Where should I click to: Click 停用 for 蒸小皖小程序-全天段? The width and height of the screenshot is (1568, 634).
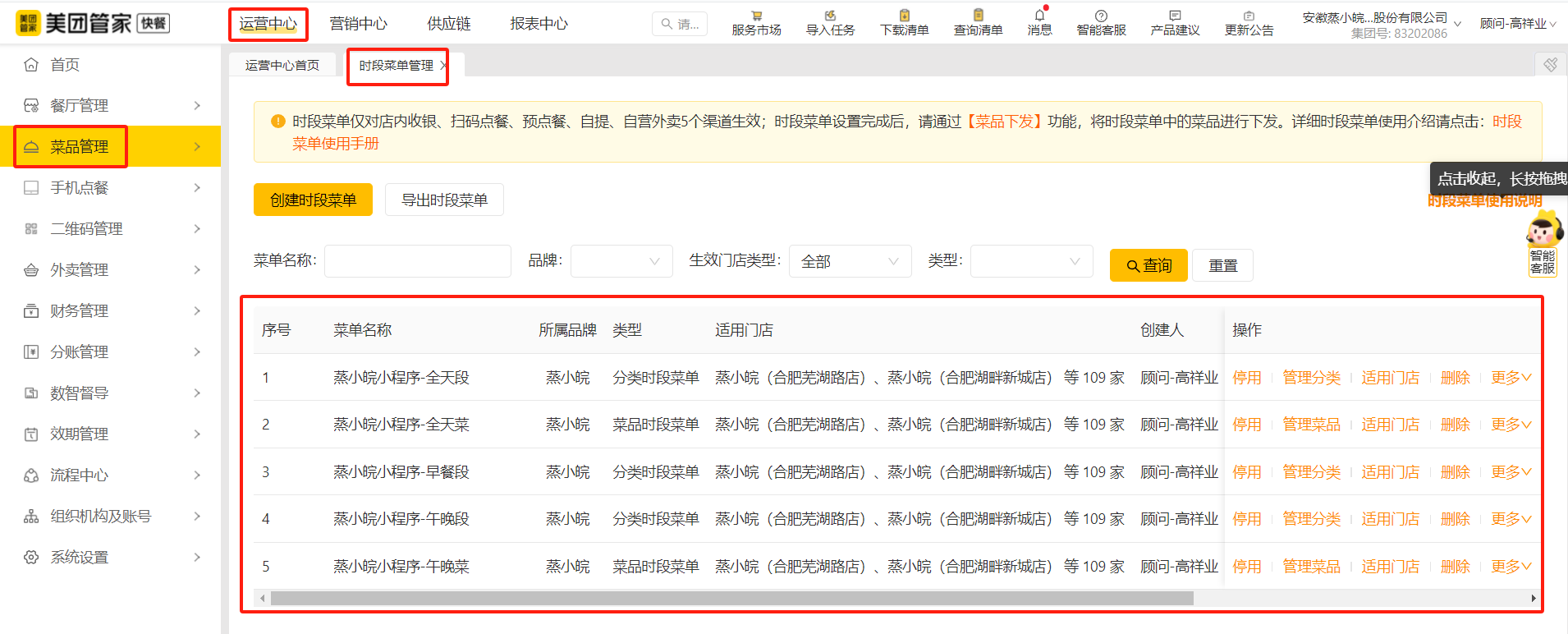[x=1246, y=378]
